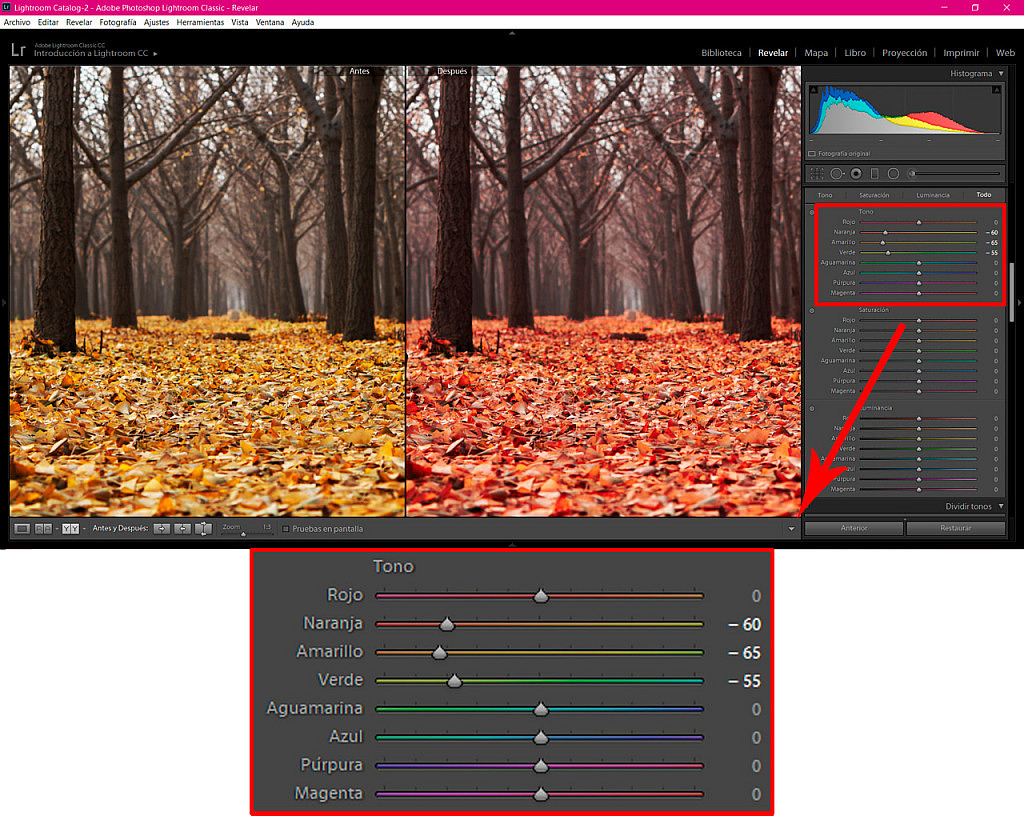The image size is (1024, 816).
Task: Select the Spot Removal tool
Action: pos(837,173)
